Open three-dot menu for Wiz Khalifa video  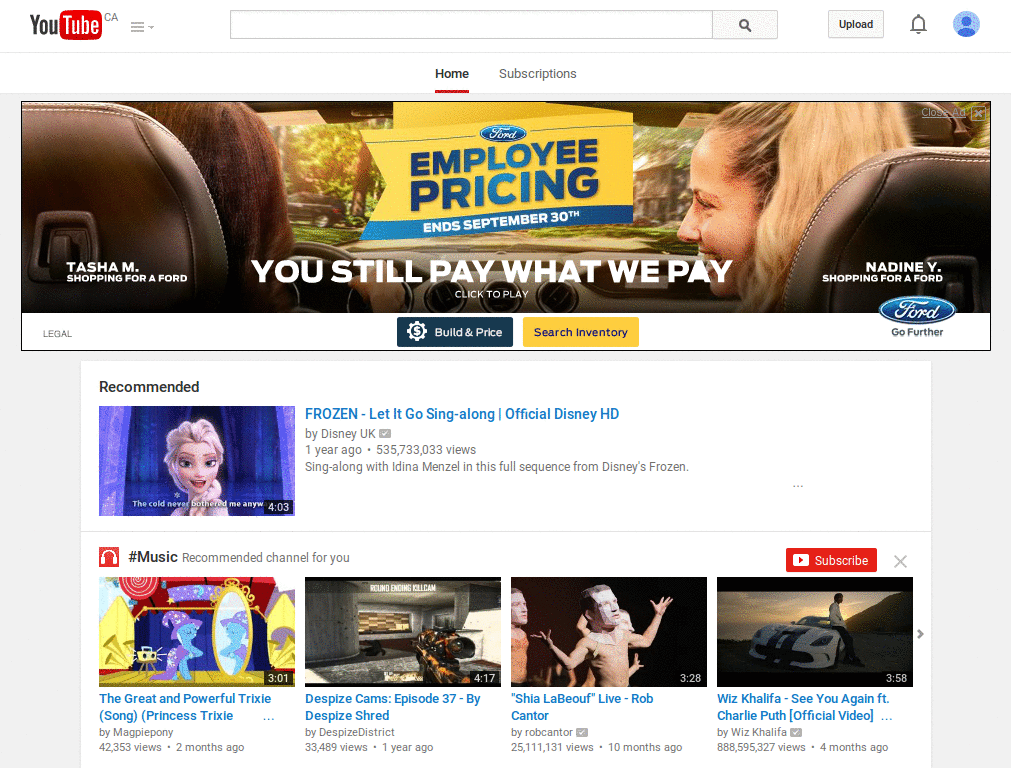point(886,718)
